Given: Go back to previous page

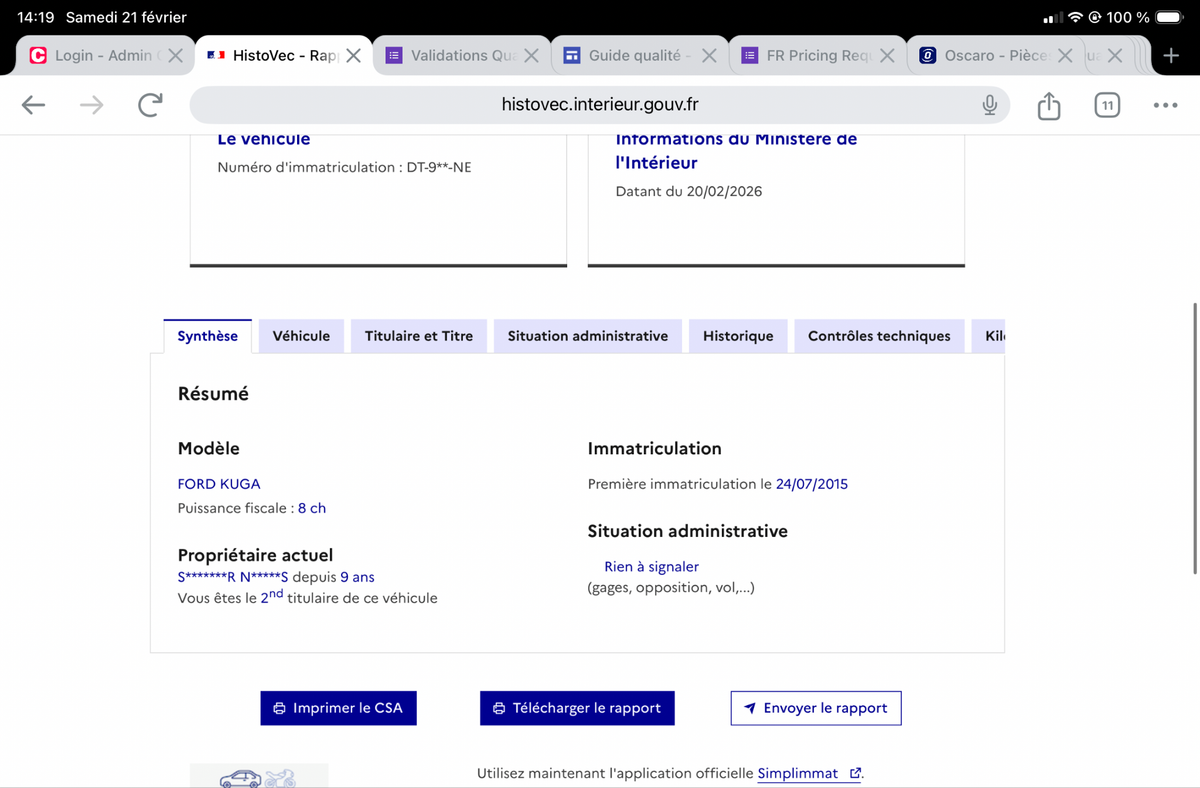Looking at the screenshot, I should tap(33, 105).
